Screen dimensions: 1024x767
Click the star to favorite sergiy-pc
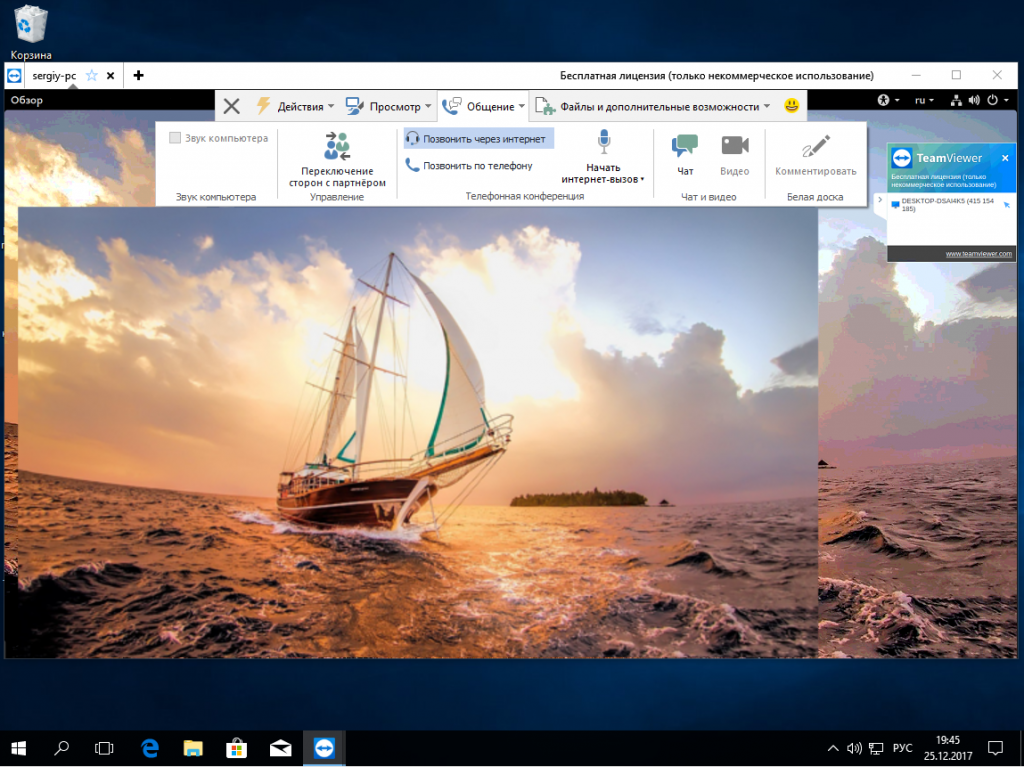[x=91, y=76]
